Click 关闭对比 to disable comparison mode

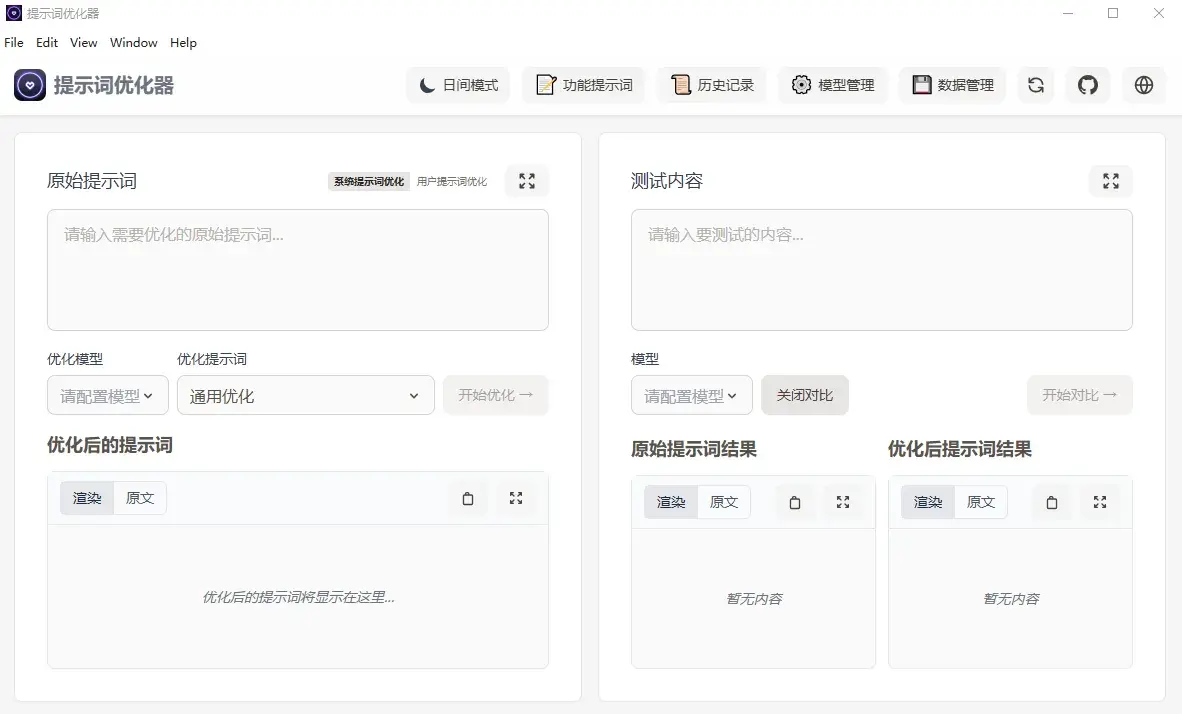tap(805, 395)
